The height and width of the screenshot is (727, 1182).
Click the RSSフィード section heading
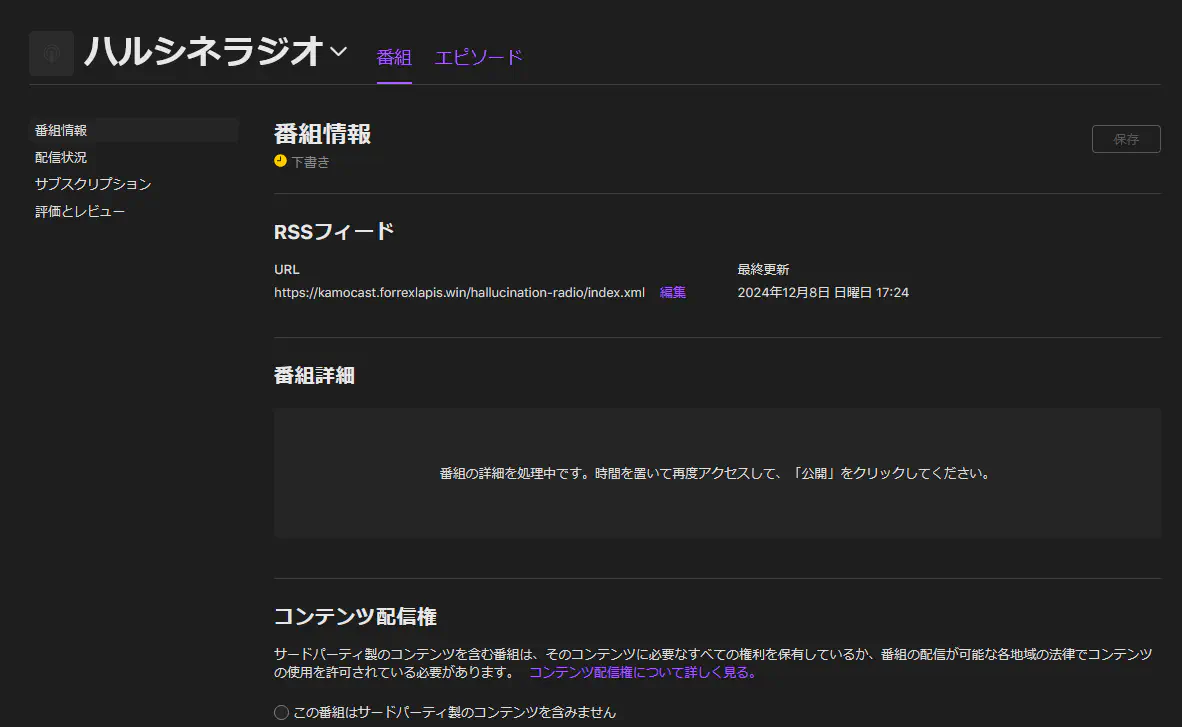tap(334, 232)
